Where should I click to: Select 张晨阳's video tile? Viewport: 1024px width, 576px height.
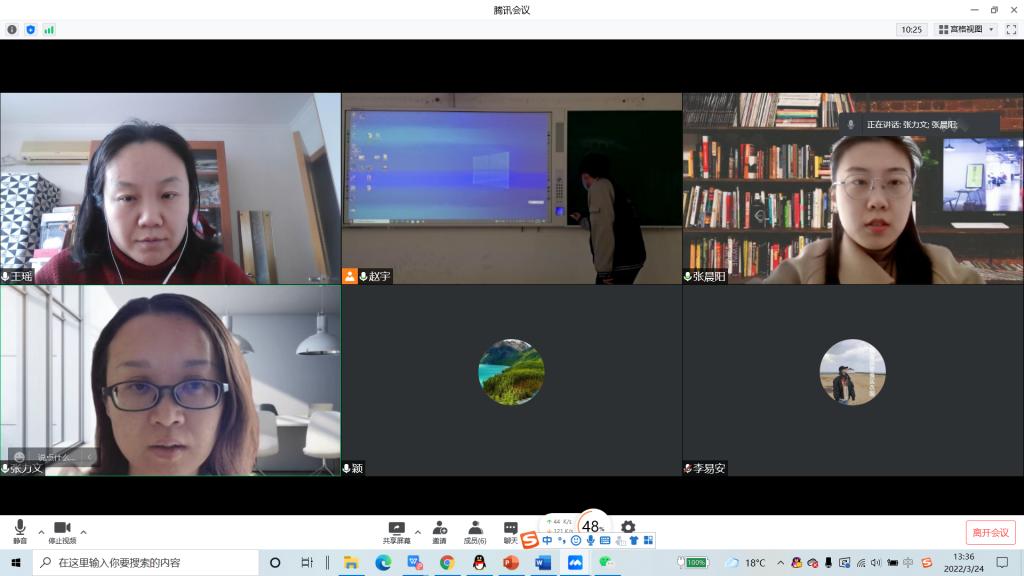[x=852, y=188]
